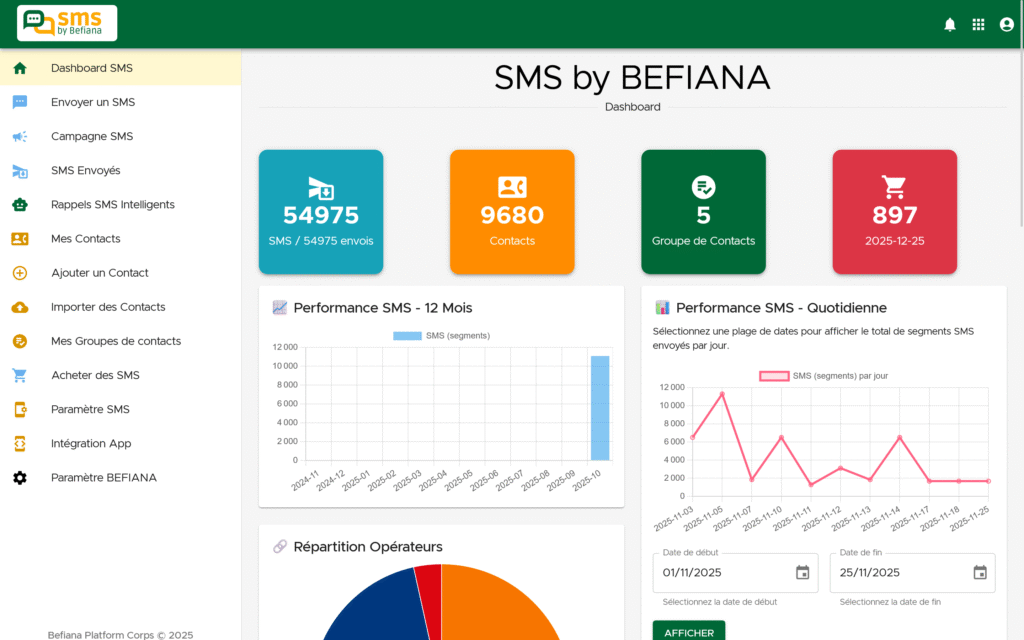Image resolution: width=1024 pixels, height=640 pixels.
Task: Open the apps grid in the top bar
Action: pos(978,23)
